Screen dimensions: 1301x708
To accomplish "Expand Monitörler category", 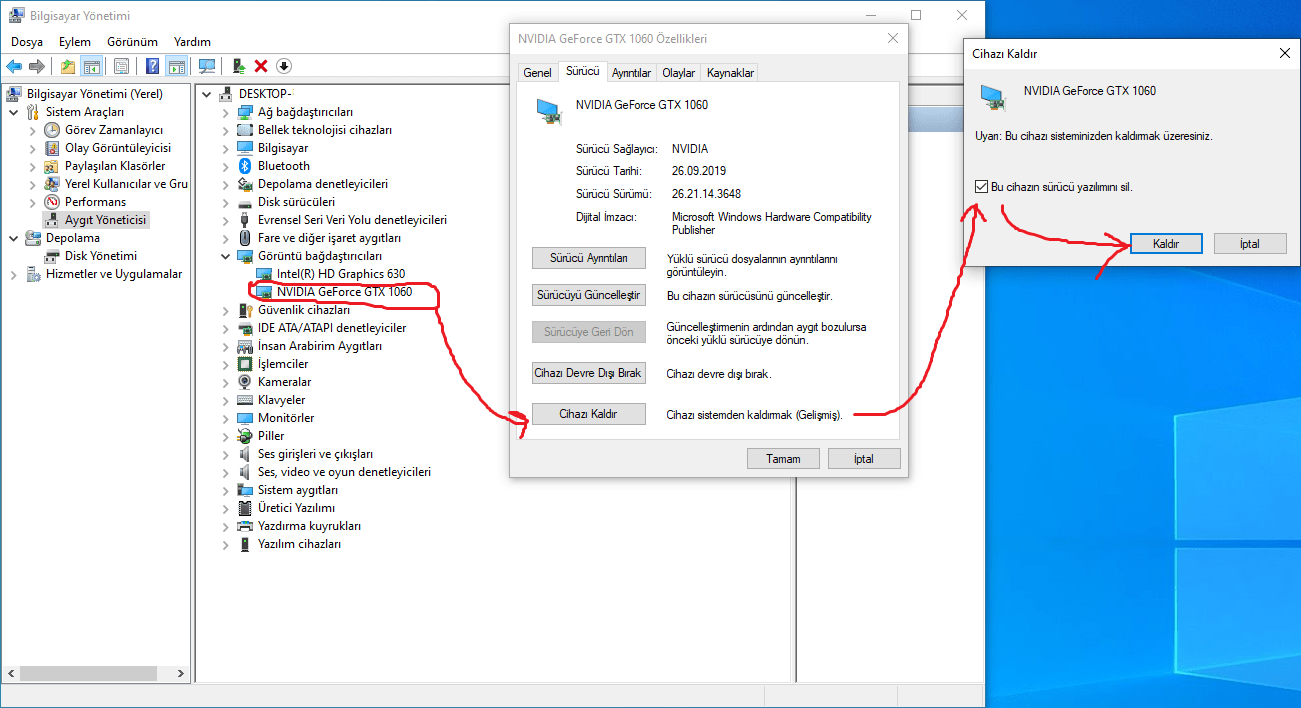I will (x=225, y=418).
